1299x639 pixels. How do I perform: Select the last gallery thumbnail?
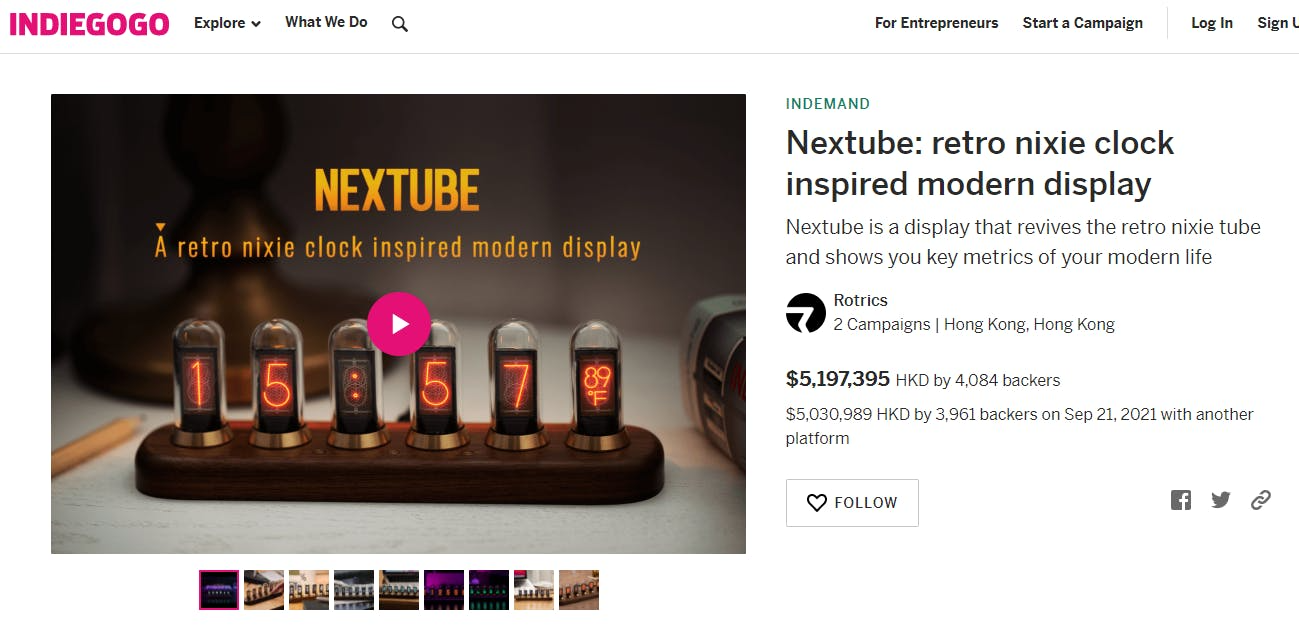pyautogui.click(x=579, y=590)
